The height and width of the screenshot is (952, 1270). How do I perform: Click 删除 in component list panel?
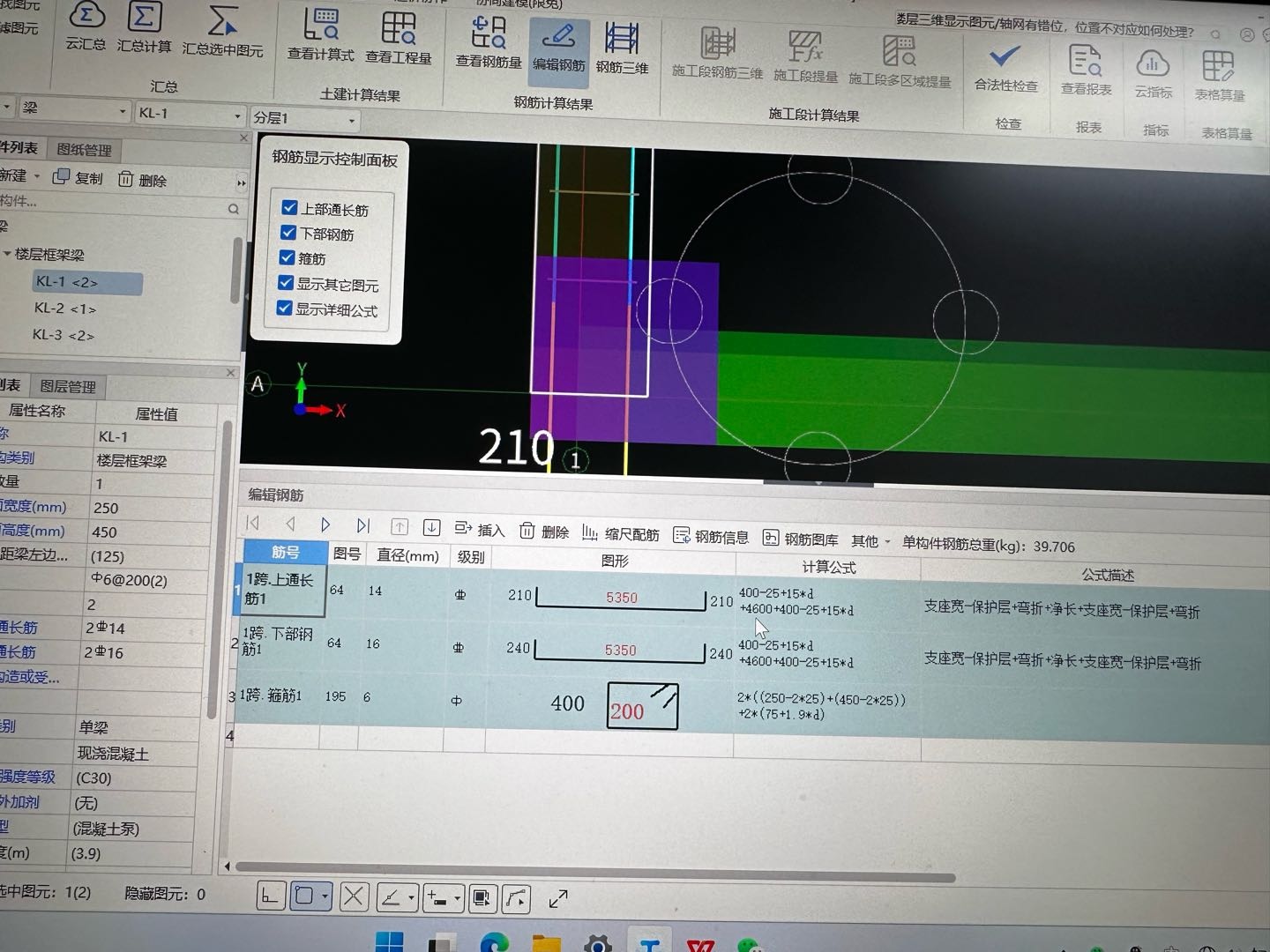(x=142, y=180)
